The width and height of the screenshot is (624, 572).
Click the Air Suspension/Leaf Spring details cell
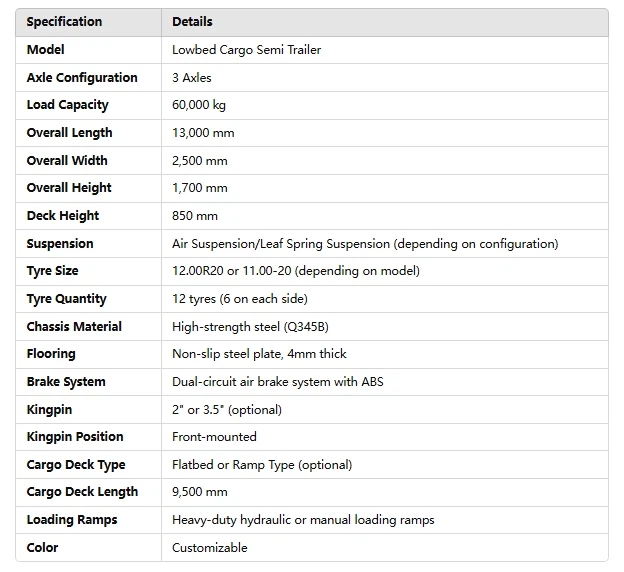364,244
